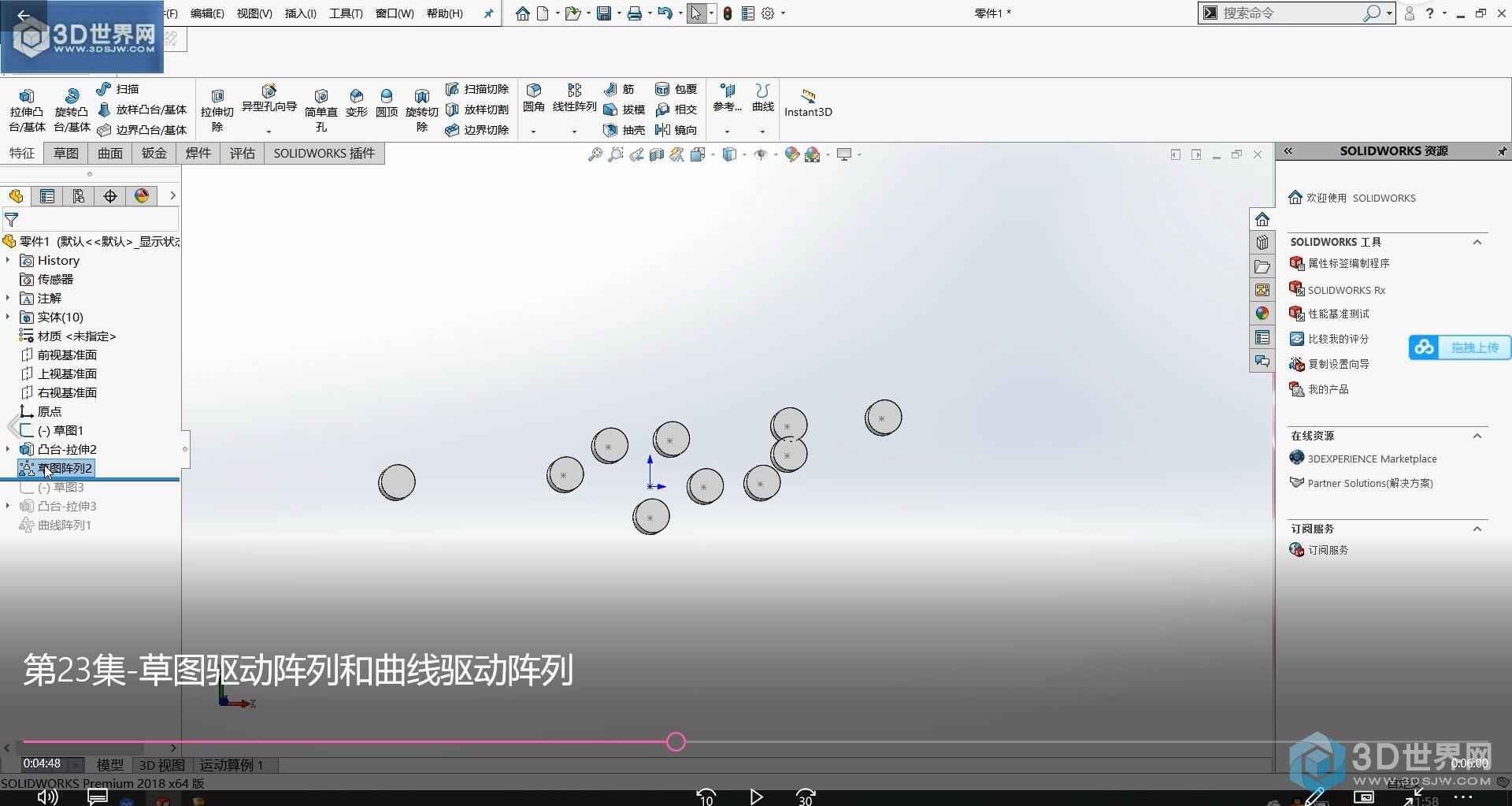Click the Linear Pattern (线性阵列) tool

[574, 98]
